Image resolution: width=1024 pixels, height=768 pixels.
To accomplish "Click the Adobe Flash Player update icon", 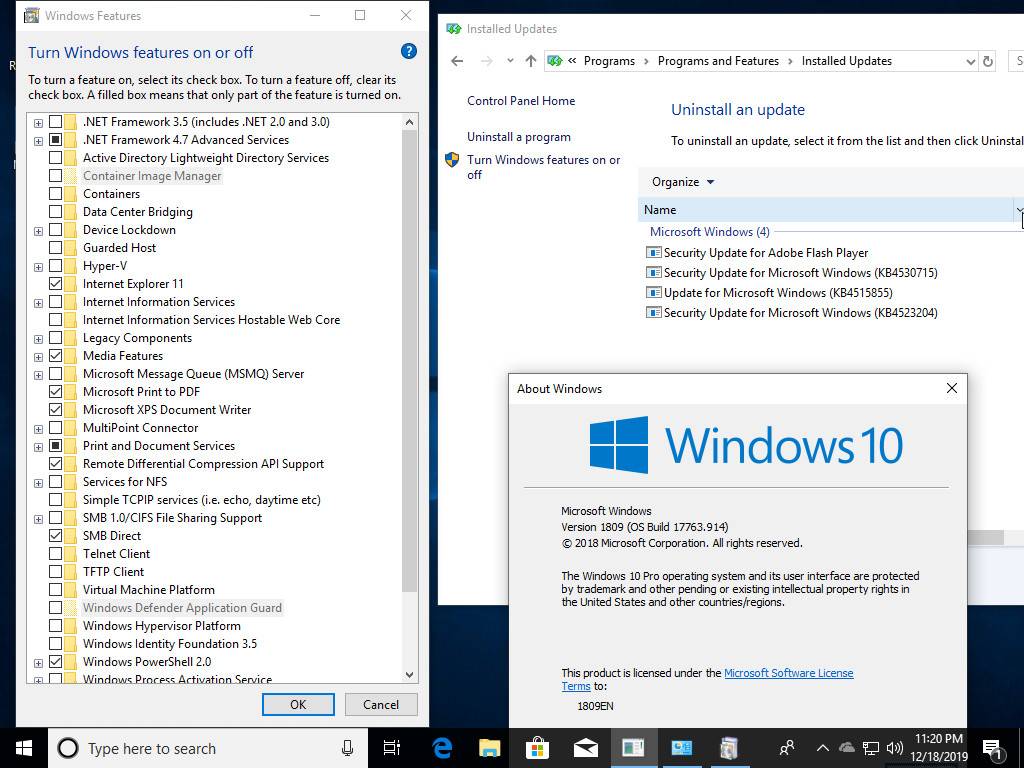I will click(653, 252).
